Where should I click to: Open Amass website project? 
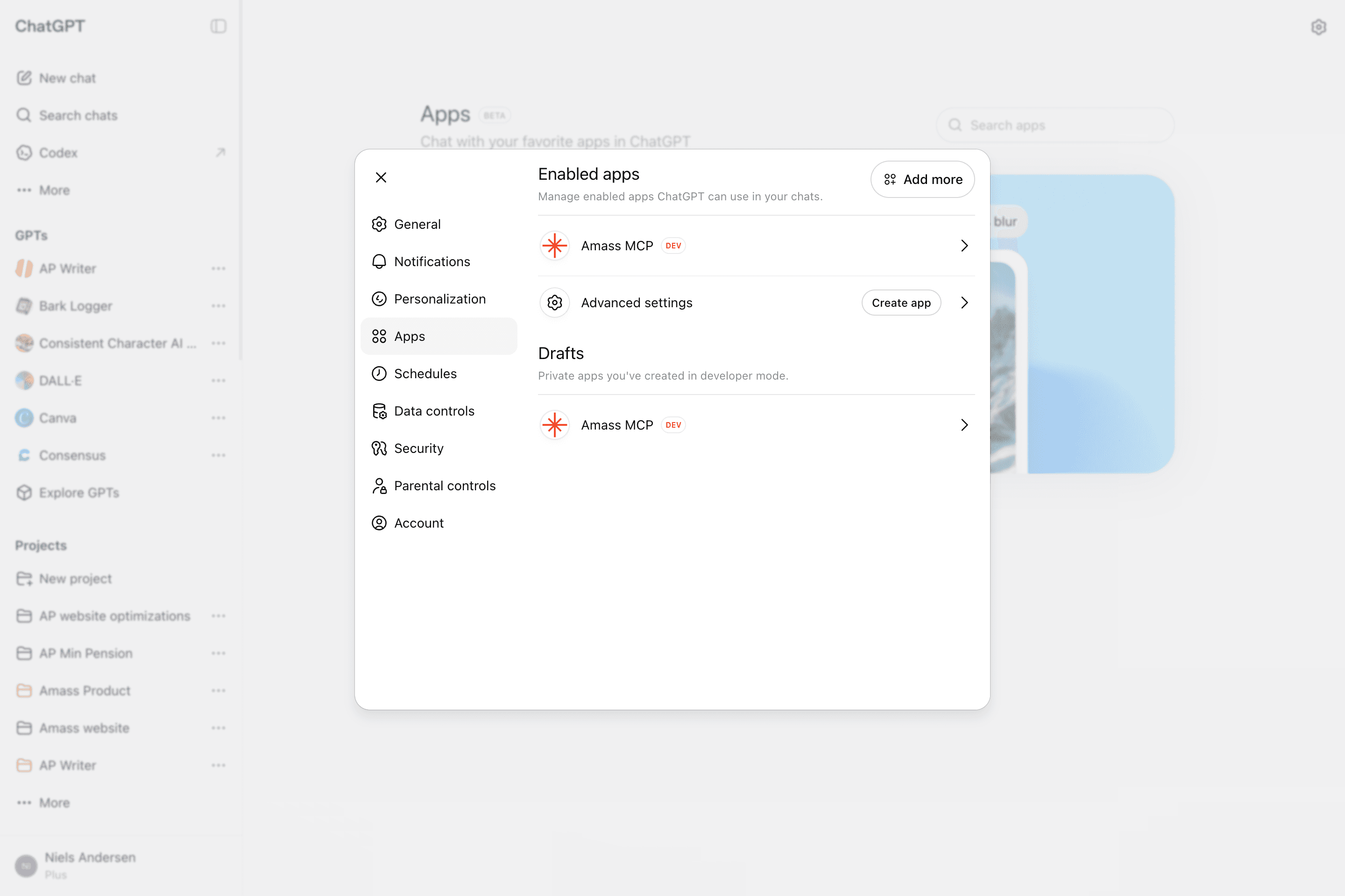coord(121,728)
